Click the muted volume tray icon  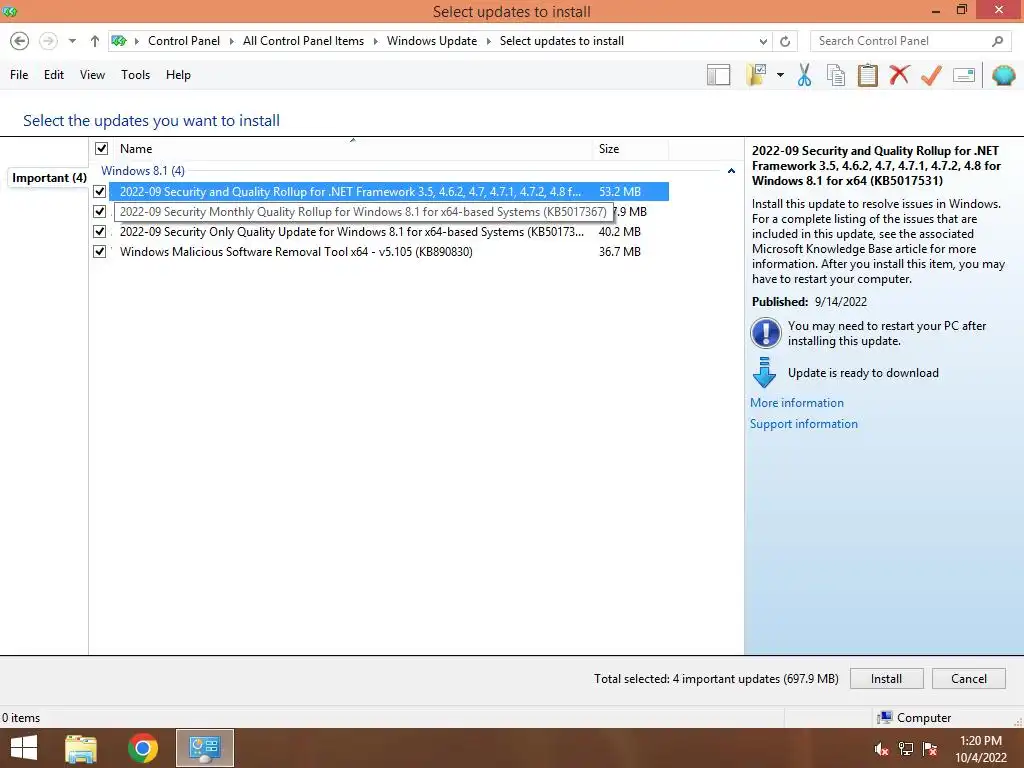[881, 749]
